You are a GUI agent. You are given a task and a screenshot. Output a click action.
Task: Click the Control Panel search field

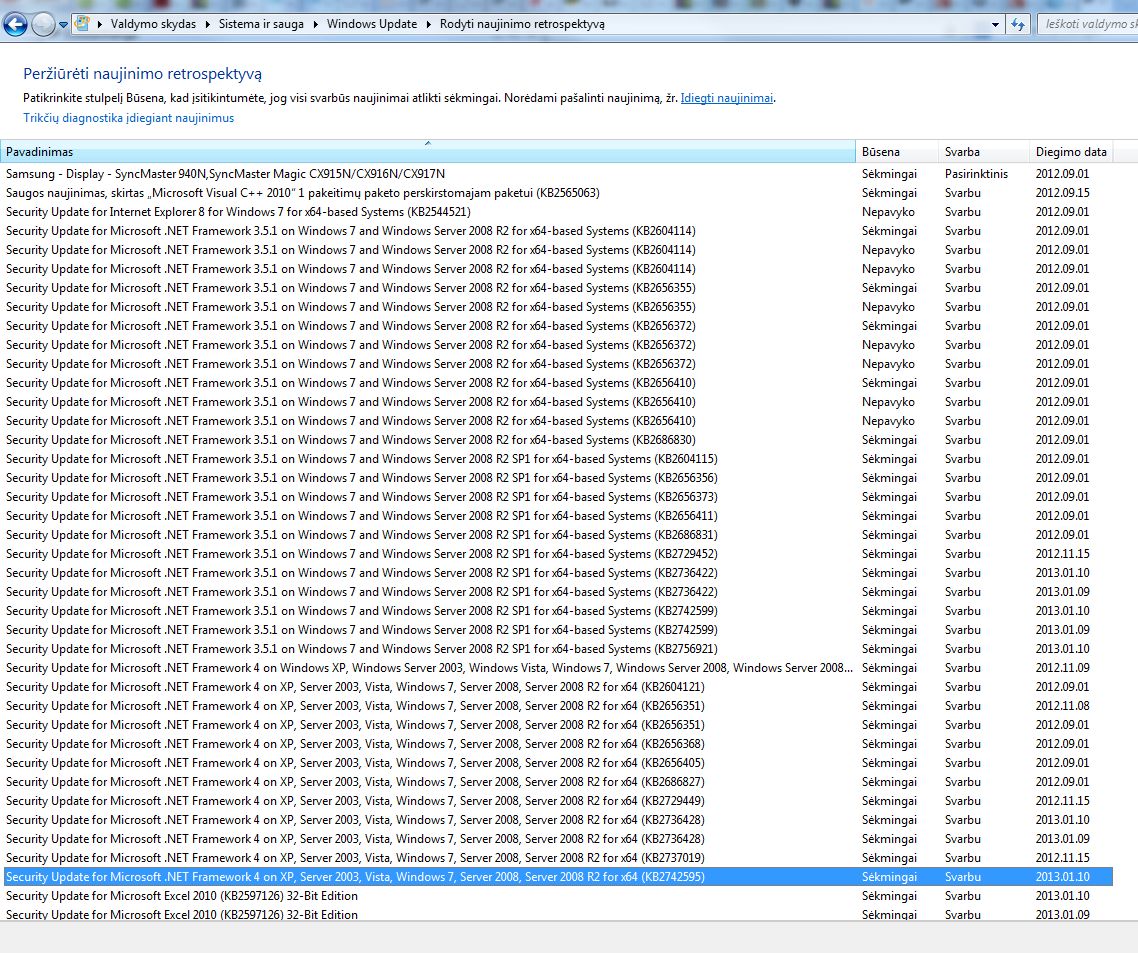[1090, 24]
